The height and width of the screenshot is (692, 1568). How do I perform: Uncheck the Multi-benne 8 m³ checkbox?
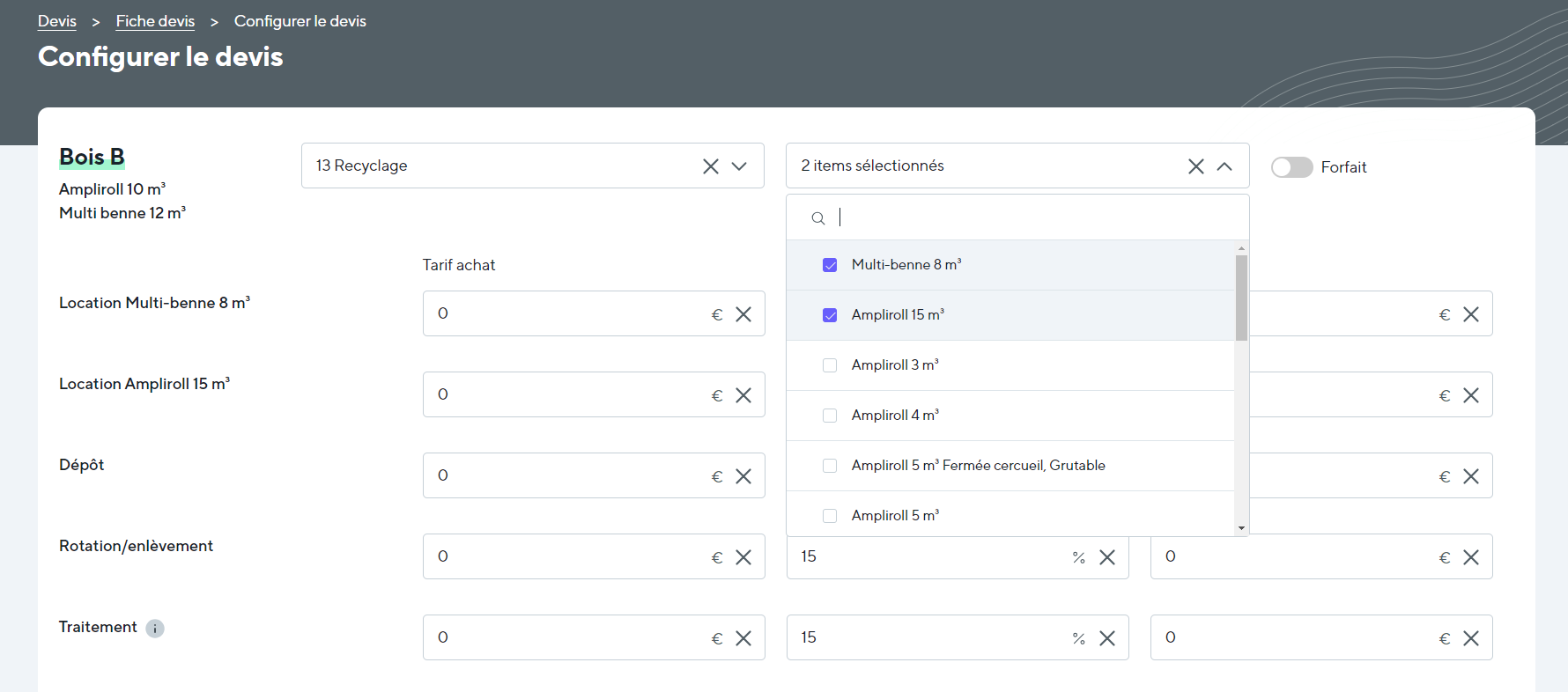[x=830, y=265]
